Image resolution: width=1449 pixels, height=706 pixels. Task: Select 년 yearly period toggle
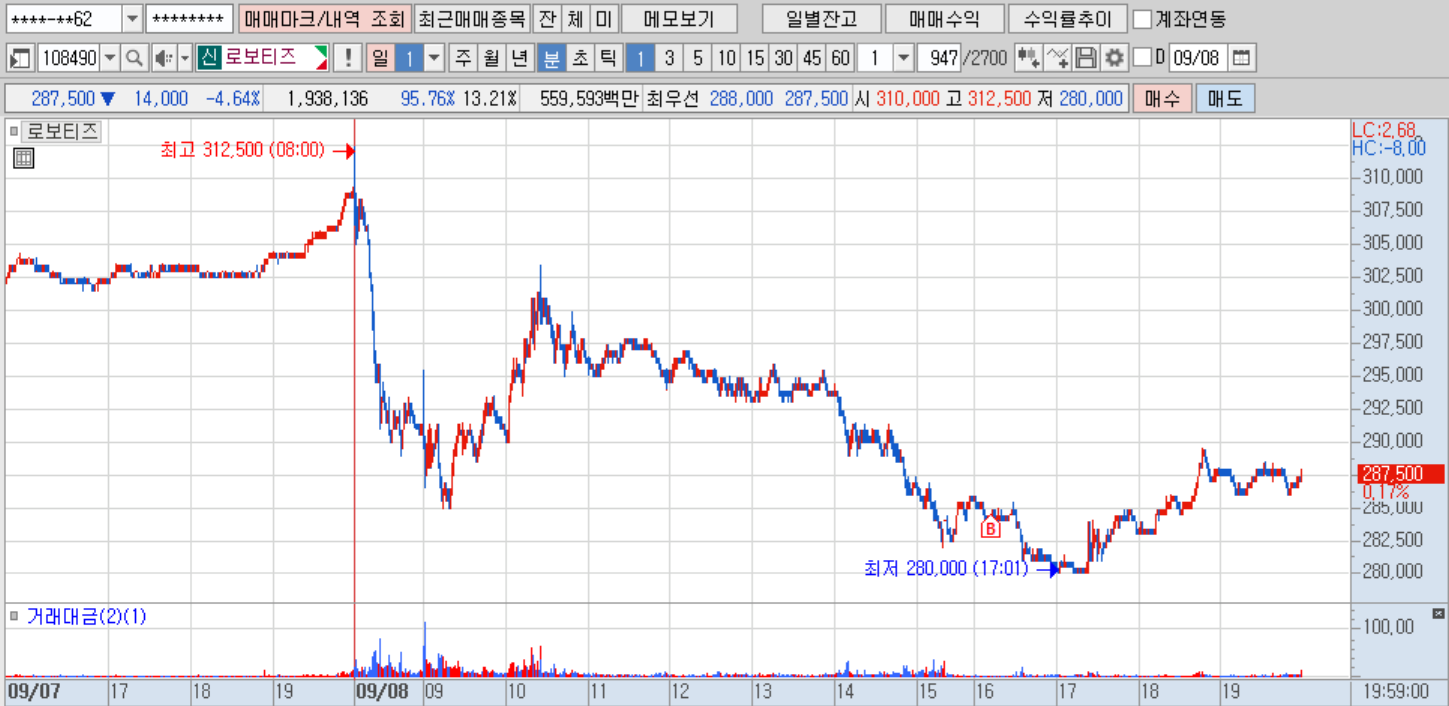pos(519,58)
